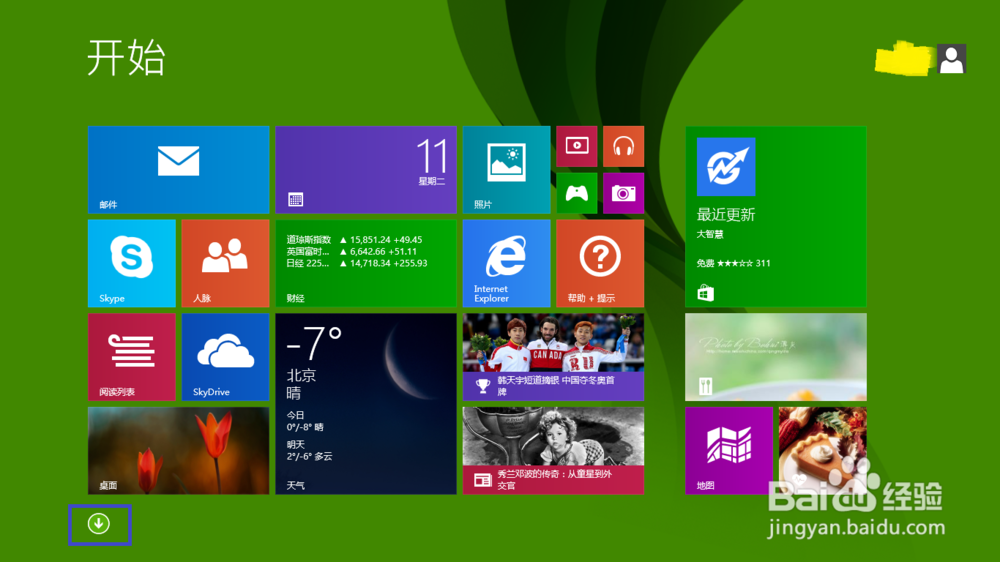Open the Camera tile
Screen dimensions: 1000x562
click(x=623, y=193)
